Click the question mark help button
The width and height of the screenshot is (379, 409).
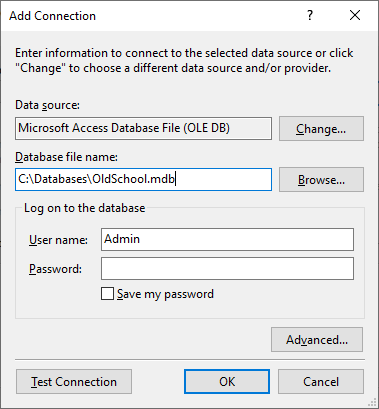(x=310, y=15)
